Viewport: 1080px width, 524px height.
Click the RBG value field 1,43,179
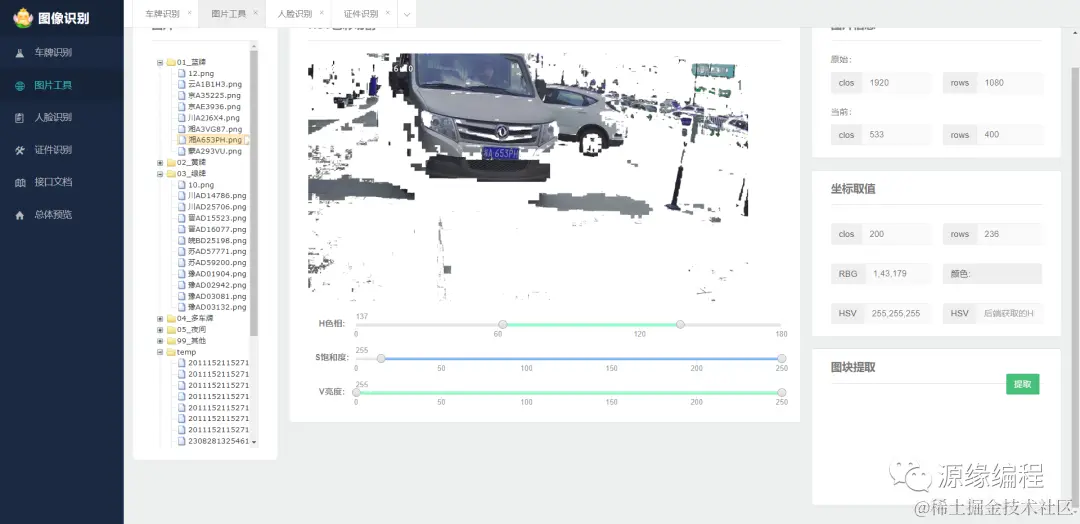click(898, 273)
